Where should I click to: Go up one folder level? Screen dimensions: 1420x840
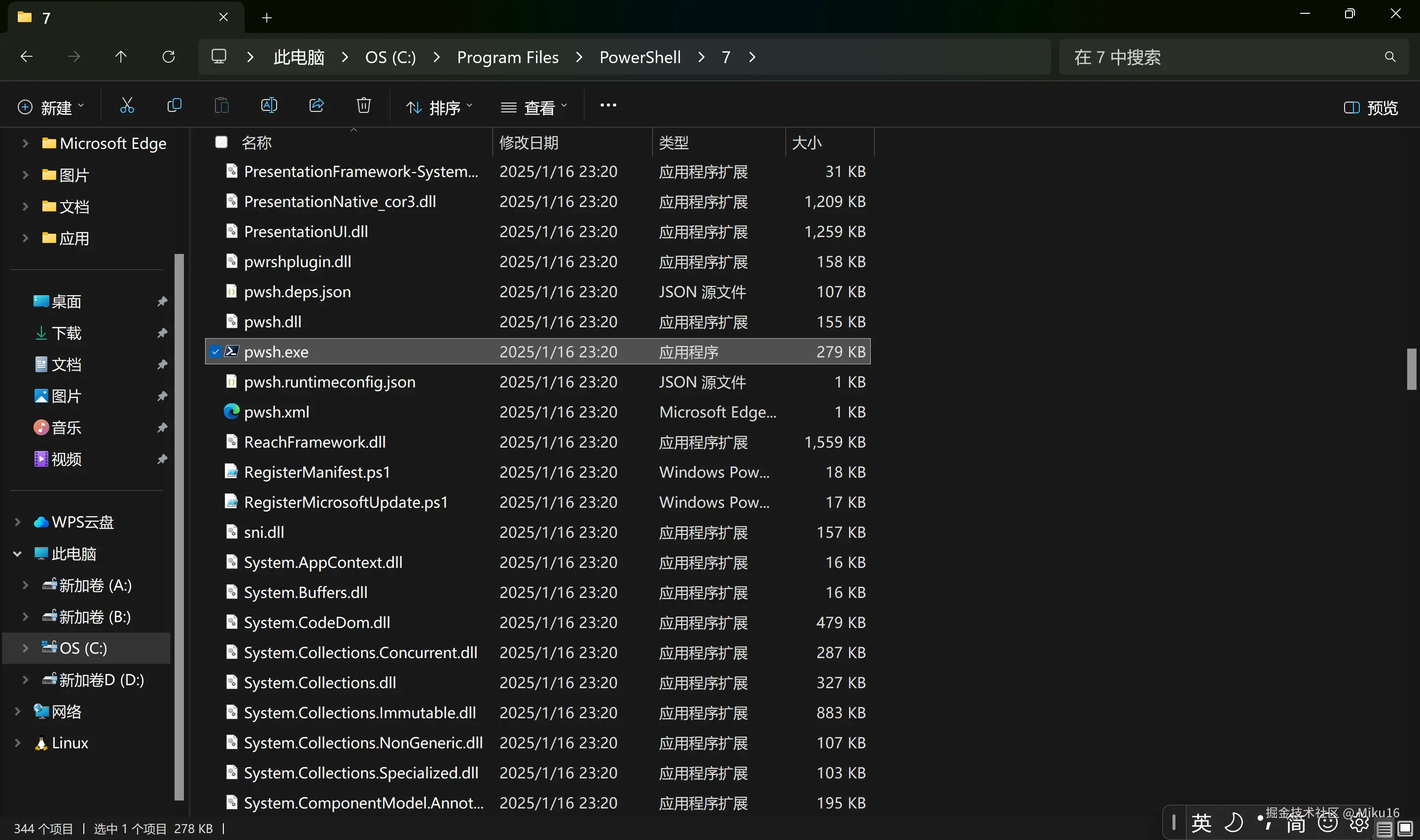pyautogui.click(x=120, y=57)
